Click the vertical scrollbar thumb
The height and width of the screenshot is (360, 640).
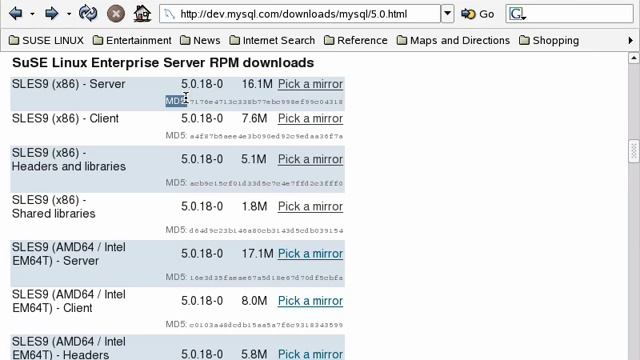coord(633,151)
